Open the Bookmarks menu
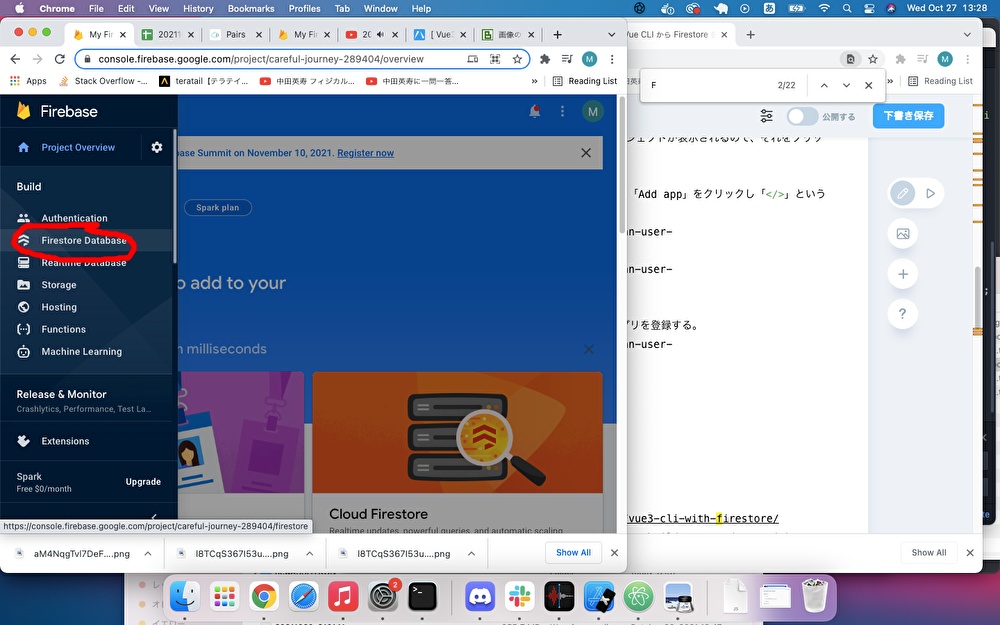This screenshot has width=1000, height=625. tap(251, 8)
